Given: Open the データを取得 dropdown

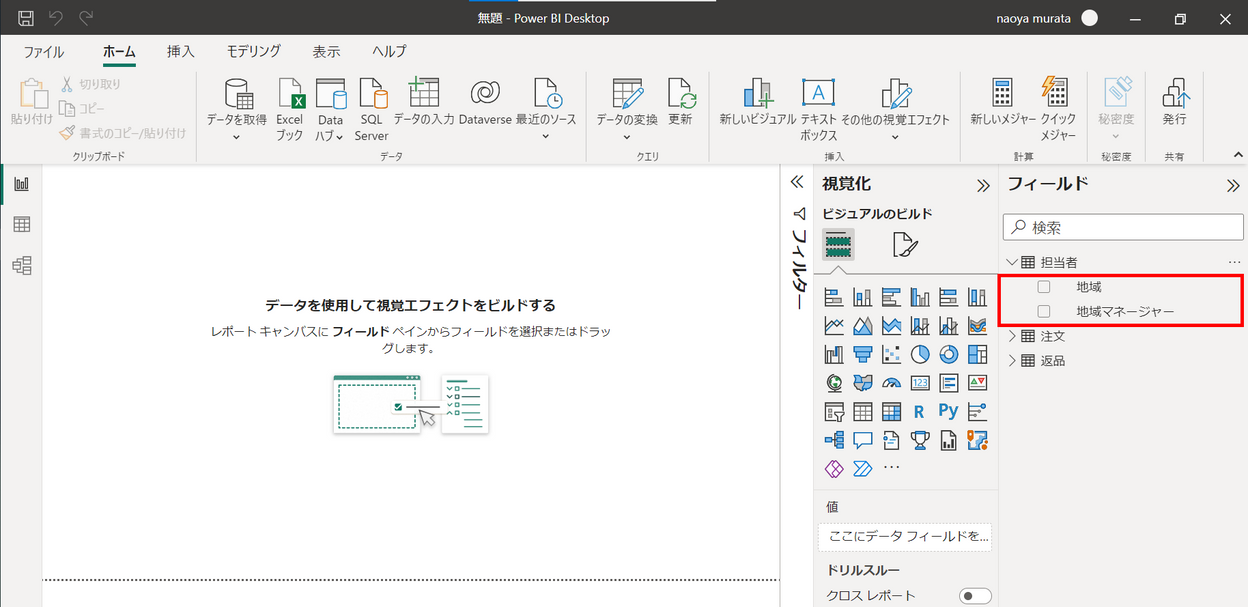Looking at the screenshot, I should (x=237, y=137).
